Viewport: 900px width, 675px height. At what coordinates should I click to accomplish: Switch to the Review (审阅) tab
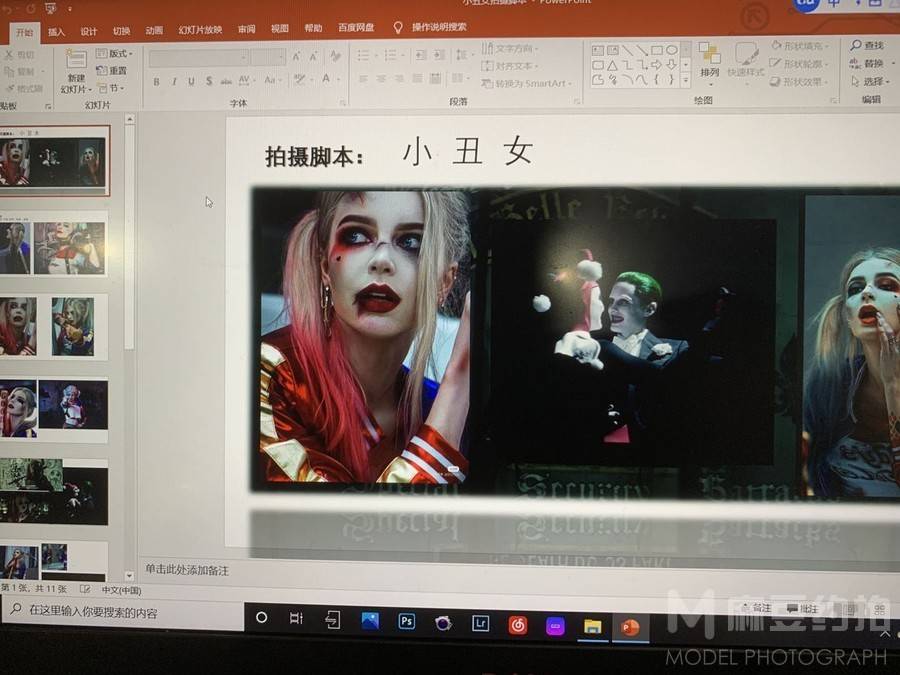click(247, 29)
